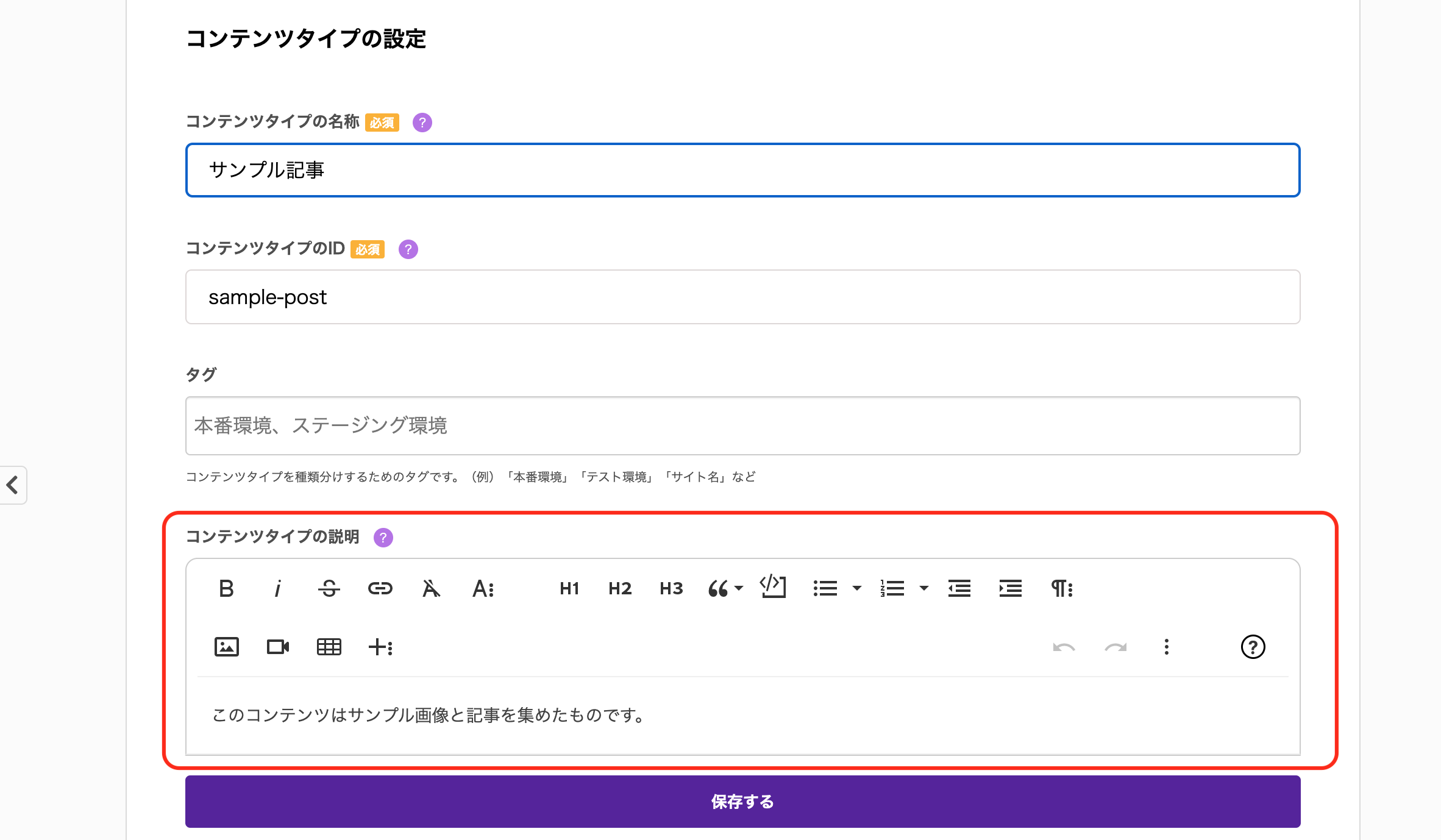Toggle bold formatting in the editor toolbar
The width and height of the screenshot is (1441, 840).
pos(226,588)
